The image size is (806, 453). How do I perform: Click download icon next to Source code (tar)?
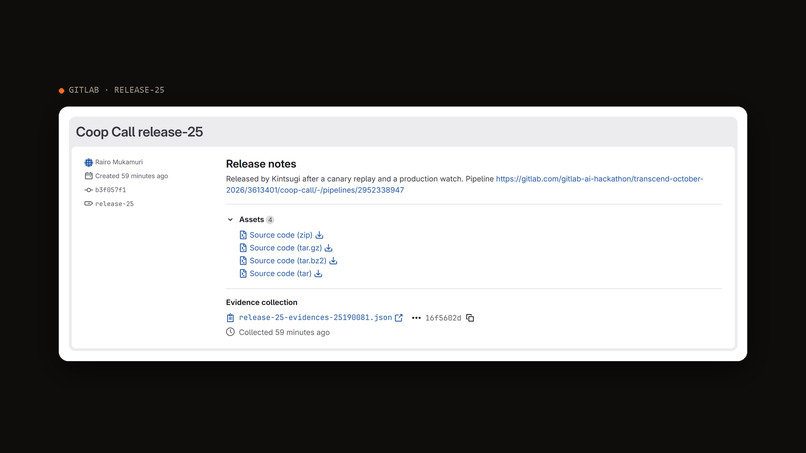point(318,274)
